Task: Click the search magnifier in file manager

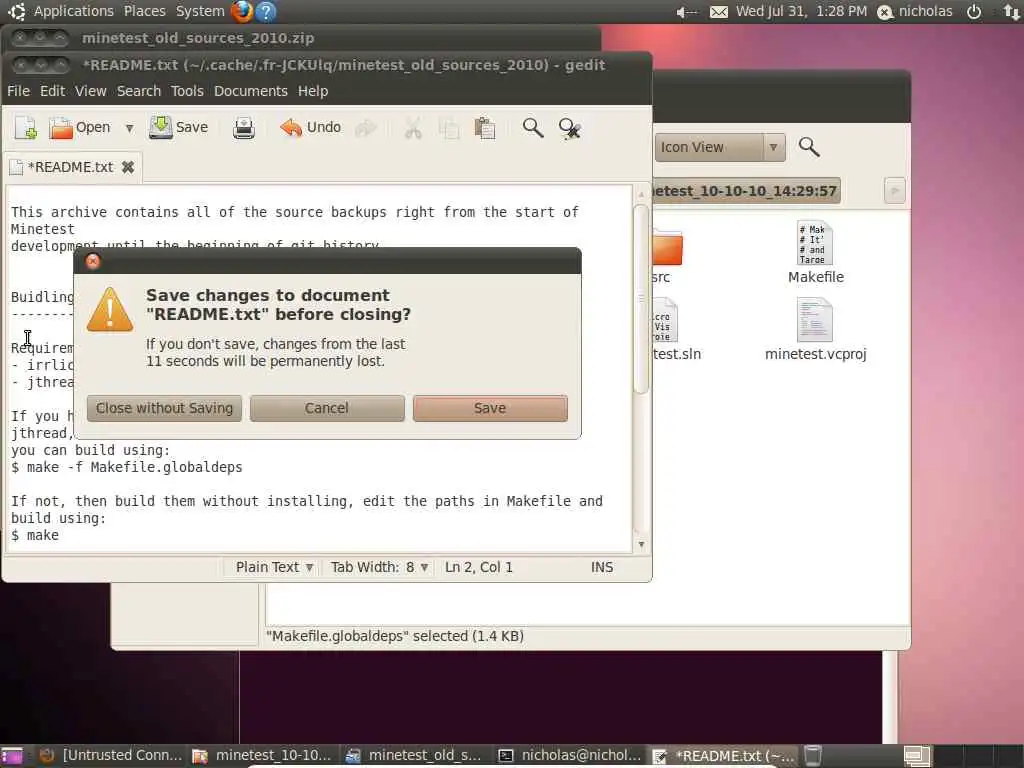Action: (809, 147)
